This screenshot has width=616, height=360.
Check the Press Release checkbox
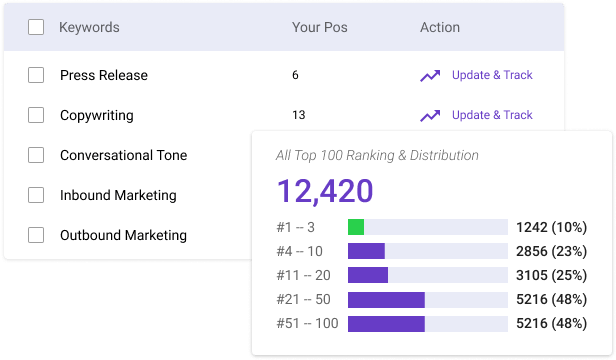tap(36, 75)
